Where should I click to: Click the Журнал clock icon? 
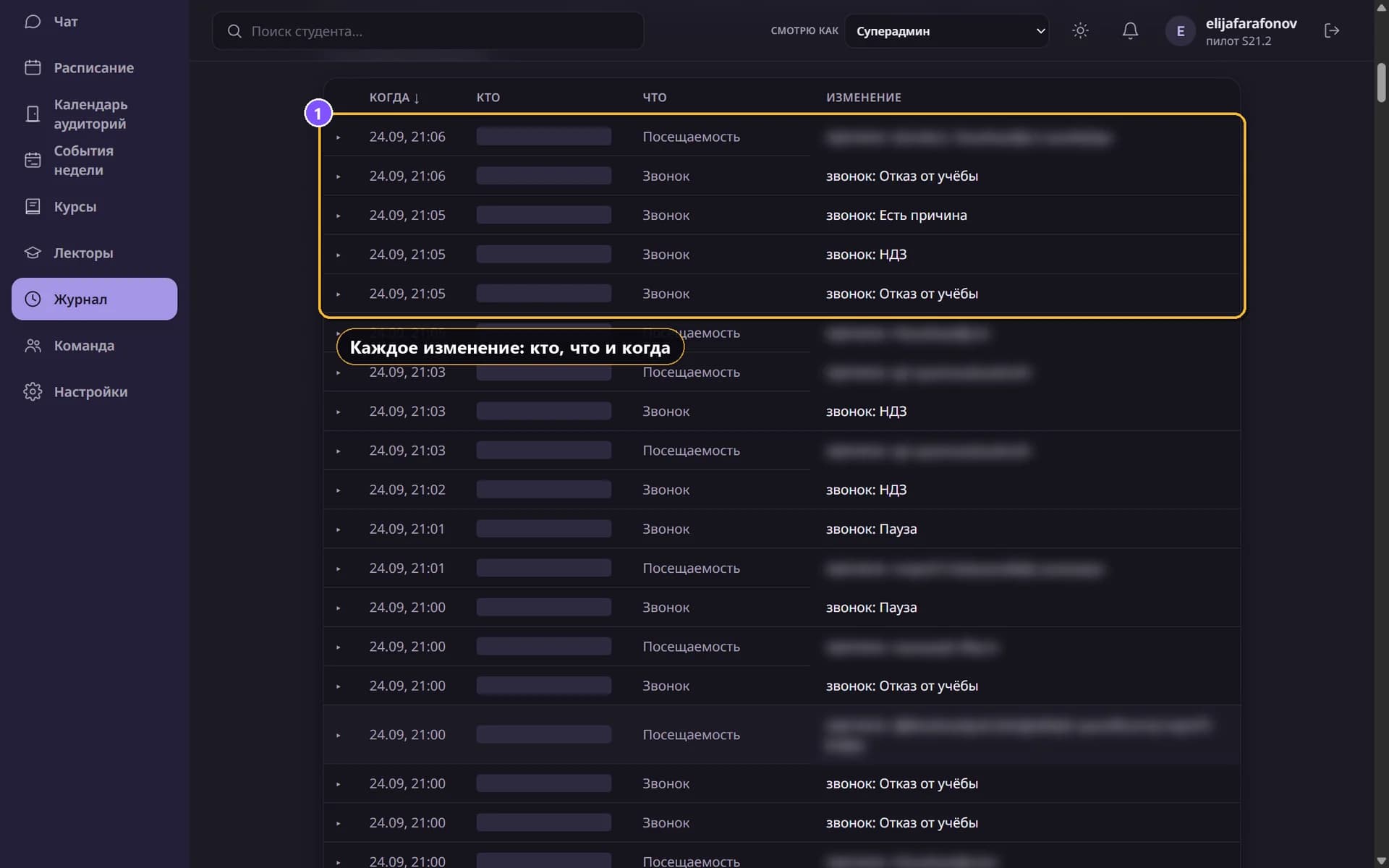tap(33, 299)
